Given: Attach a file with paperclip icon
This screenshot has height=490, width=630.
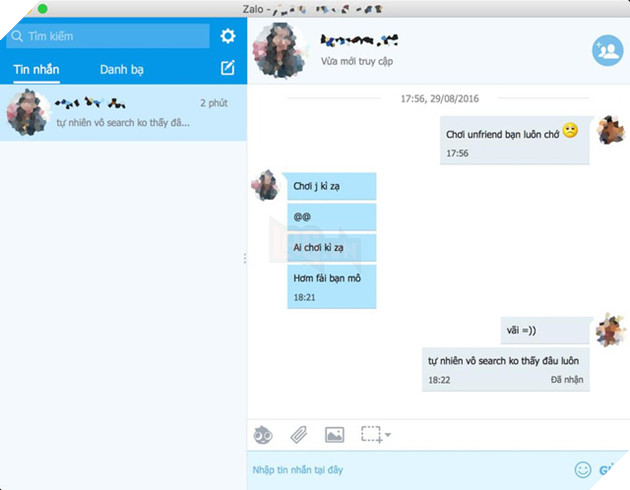Looking at the screenshot, I should point(298,434).
